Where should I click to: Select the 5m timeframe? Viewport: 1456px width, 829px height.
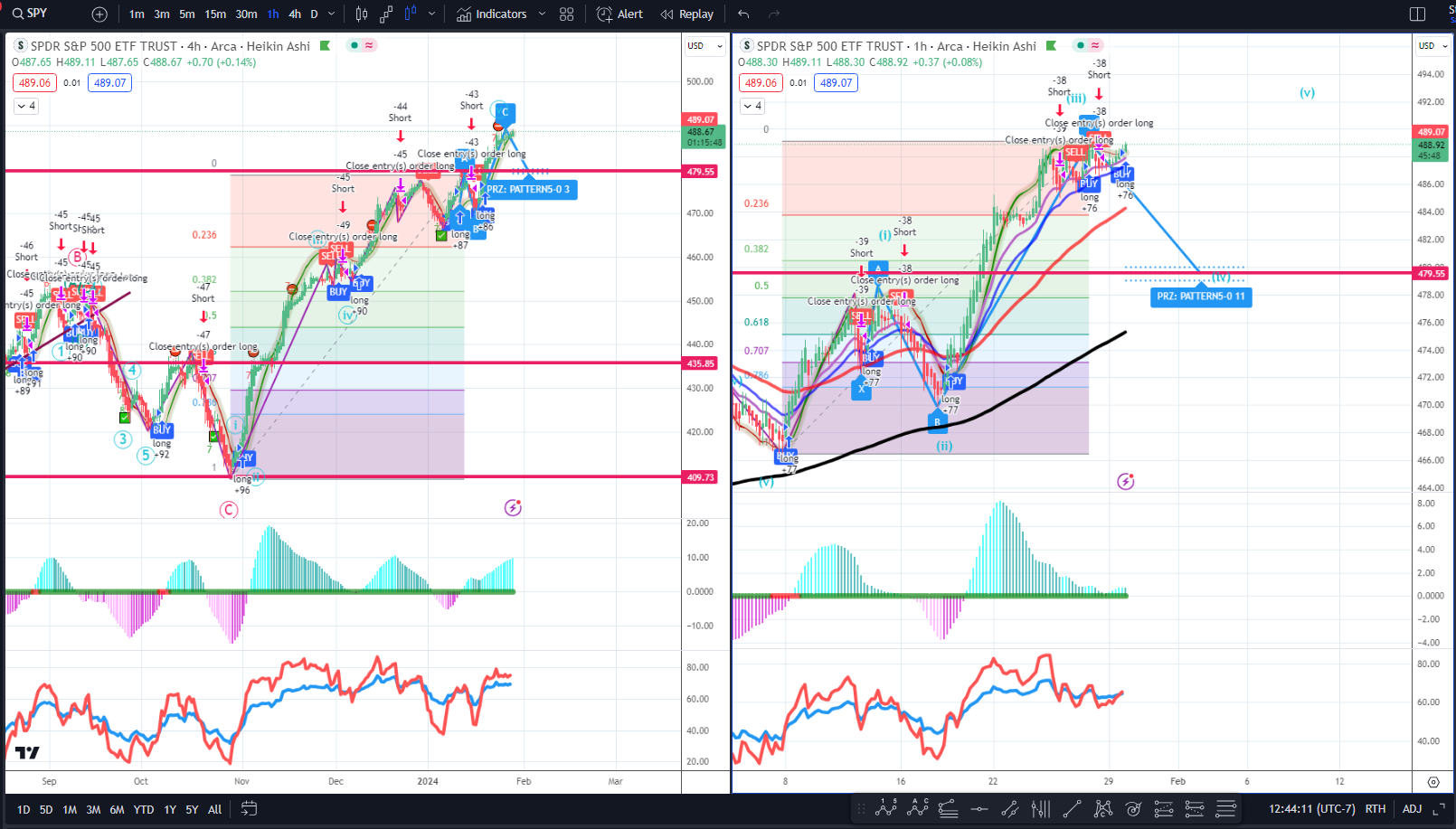pyautogui.click(x=186, y=14)
